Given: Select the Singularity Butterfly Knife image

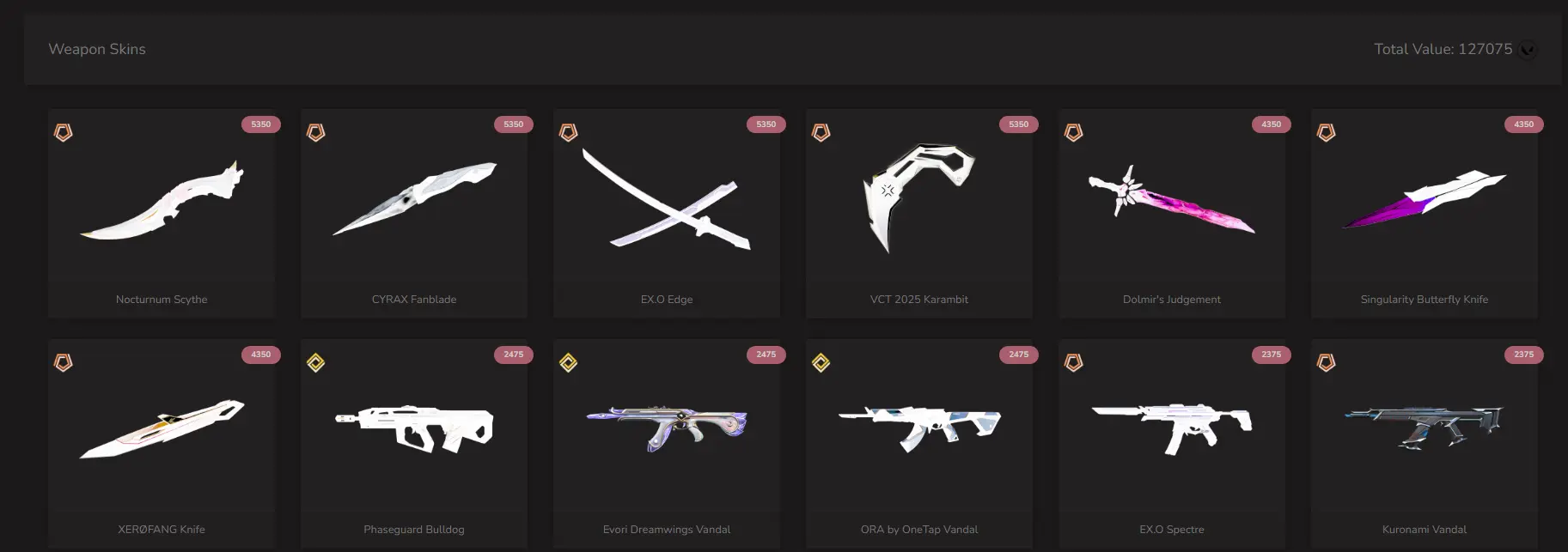Looking at the screenshot, I should pyautogui.click(x=1425, y=199).
